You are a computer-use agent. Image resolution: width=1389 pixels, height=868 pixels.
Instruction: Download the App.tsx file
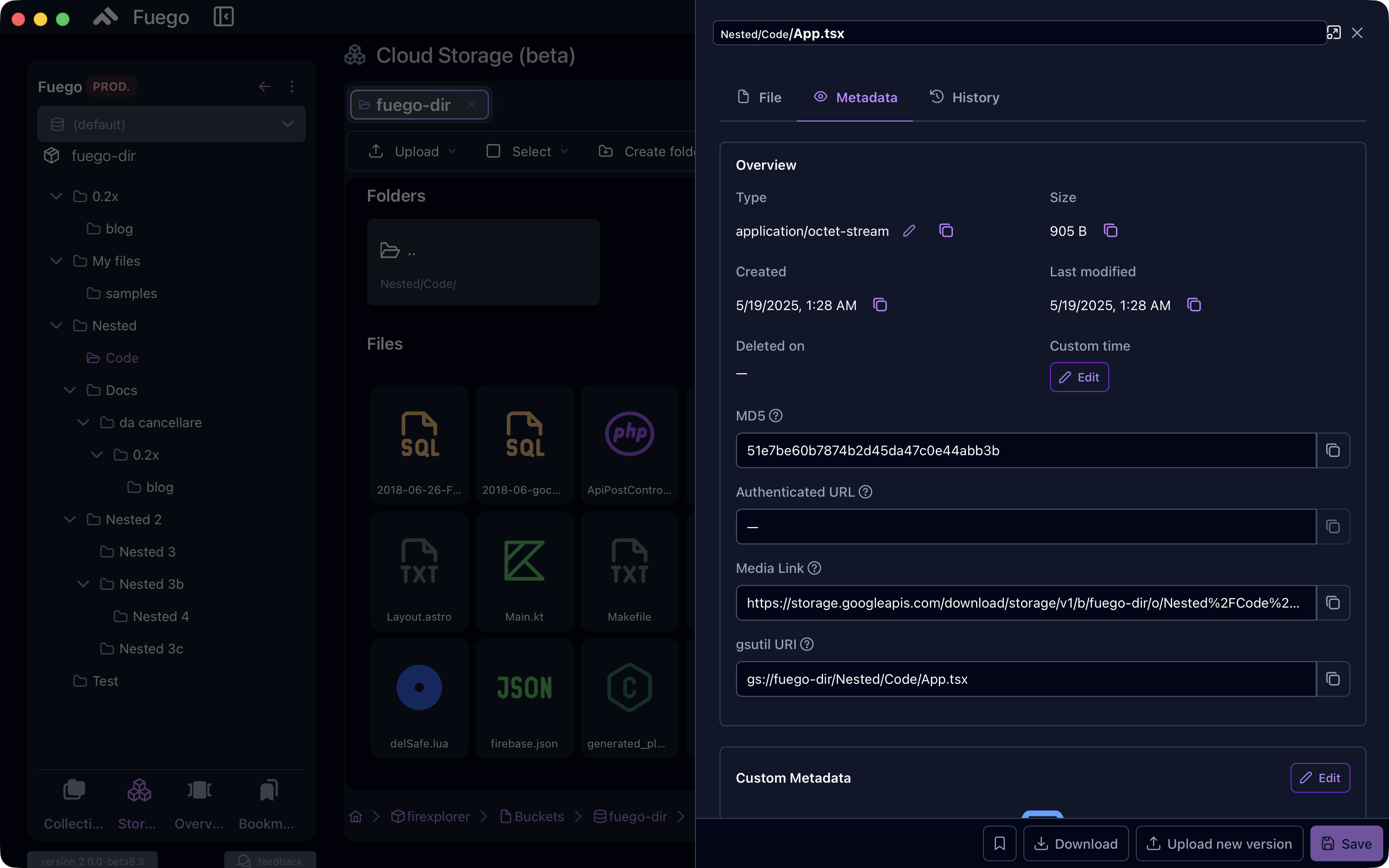point(1076,843)
